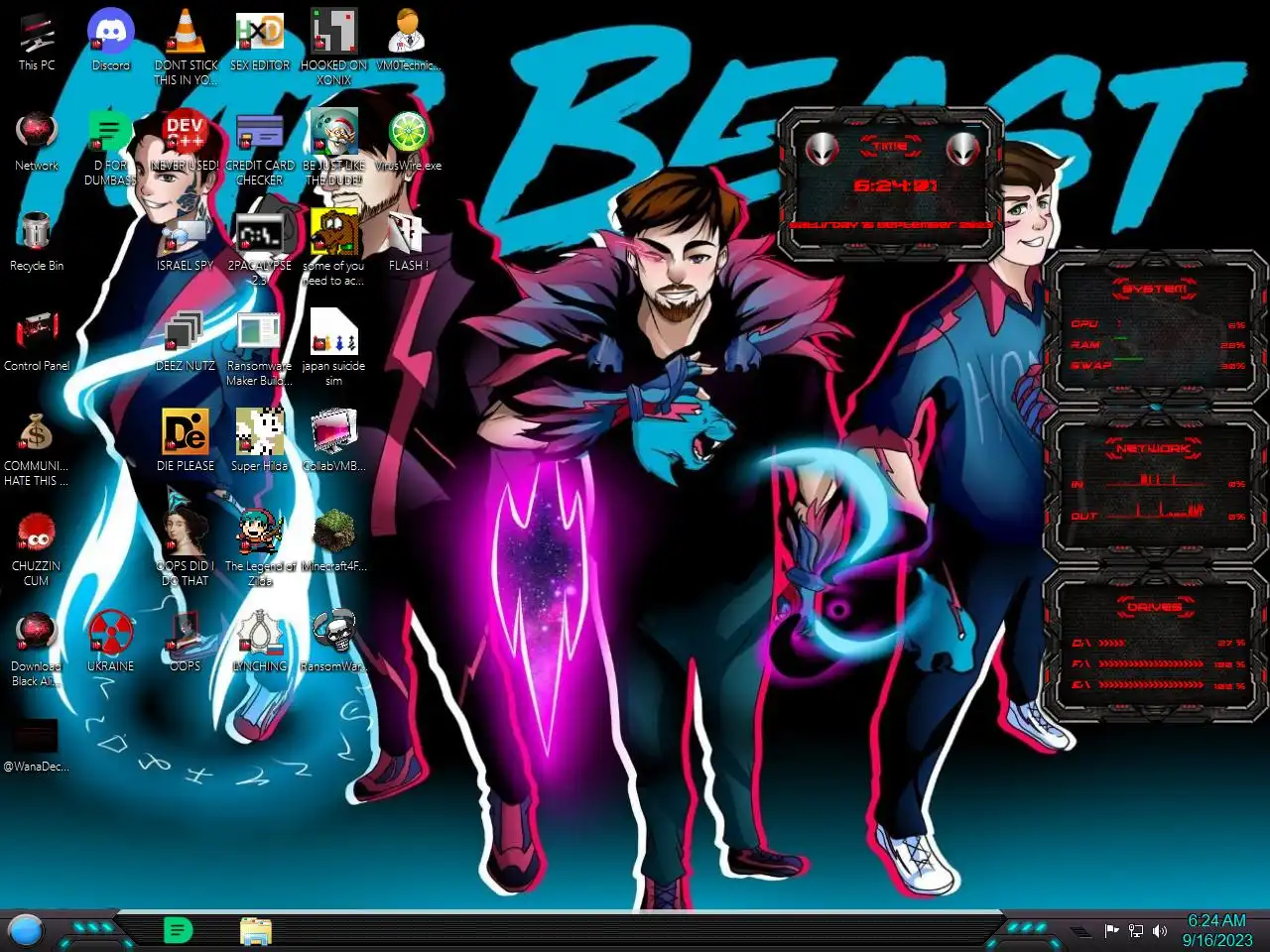The image size is (1270, 952).
Task: Open the Ransomware Maker Builder shortcut
Action: 260,348
